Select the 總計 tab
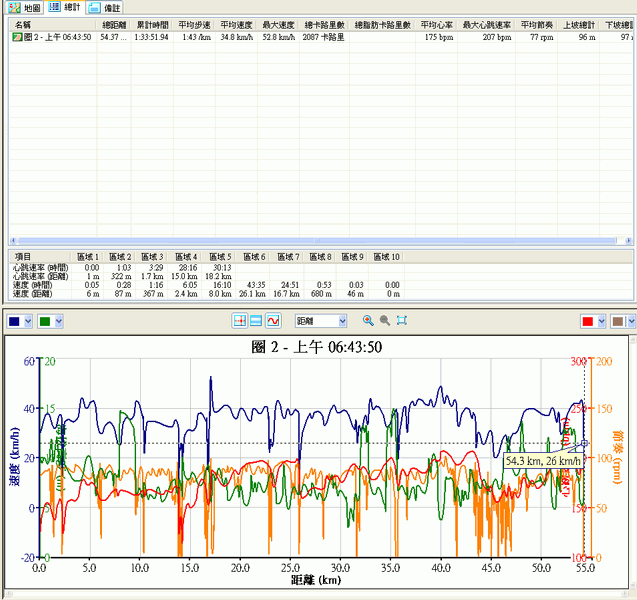Image resolution: width=637 pixels, height=600 pixels. click(66, 7)
